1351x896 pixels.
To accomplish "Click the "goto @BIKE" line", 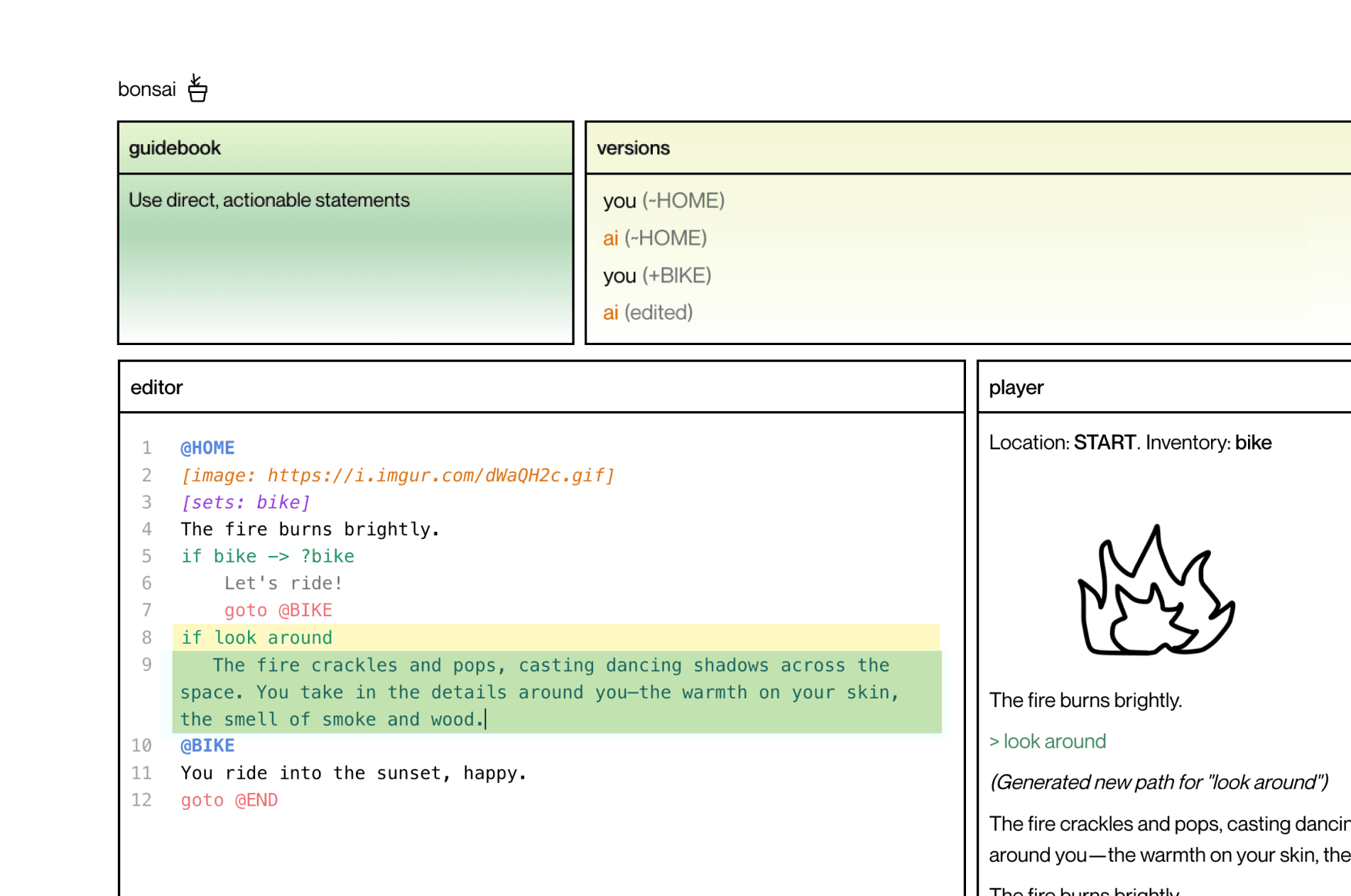I will click(278, 610).
